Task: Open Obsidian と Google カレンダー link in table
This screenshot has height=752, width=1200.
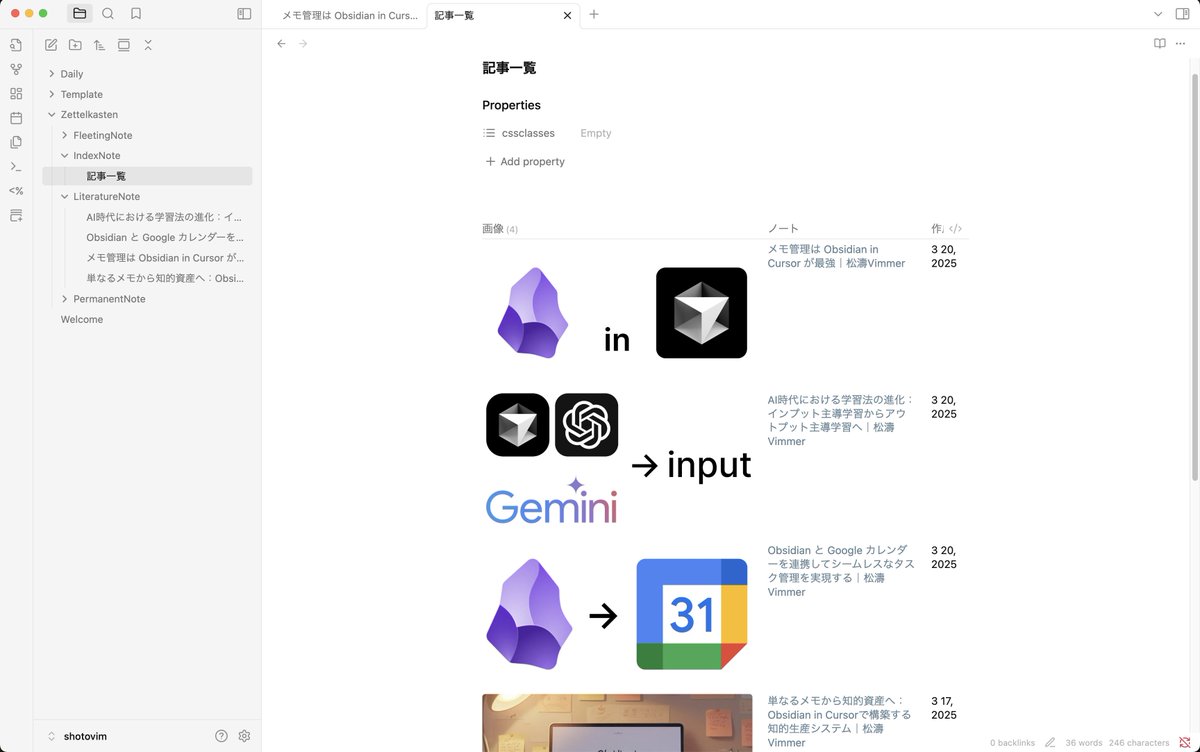Action: tap(841, 571)
